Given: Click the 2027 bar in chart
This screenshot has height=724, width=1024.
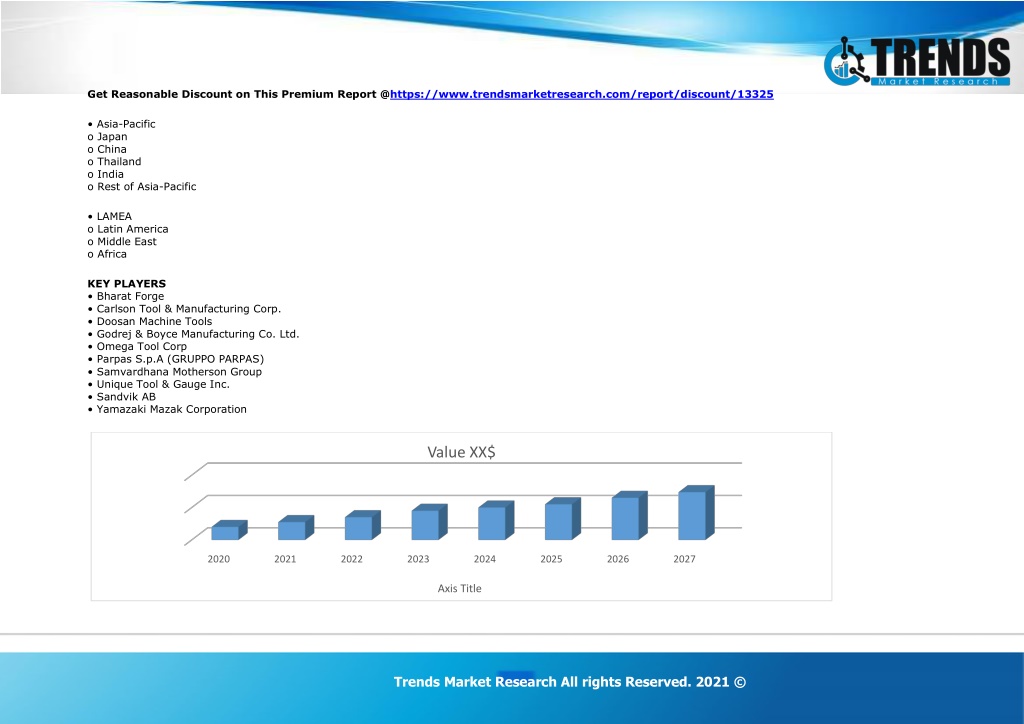Looking at the screenshot, I should [696, 513].
